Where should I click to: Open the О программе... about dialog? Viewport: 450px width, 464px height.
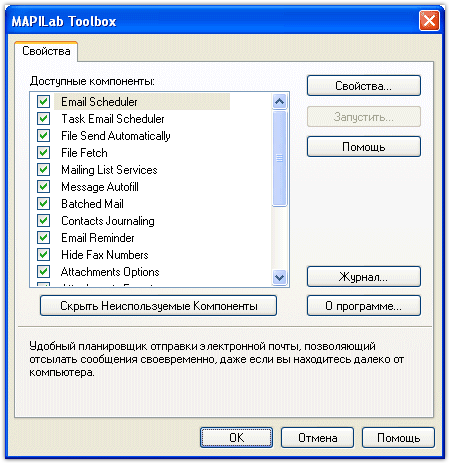364,306
